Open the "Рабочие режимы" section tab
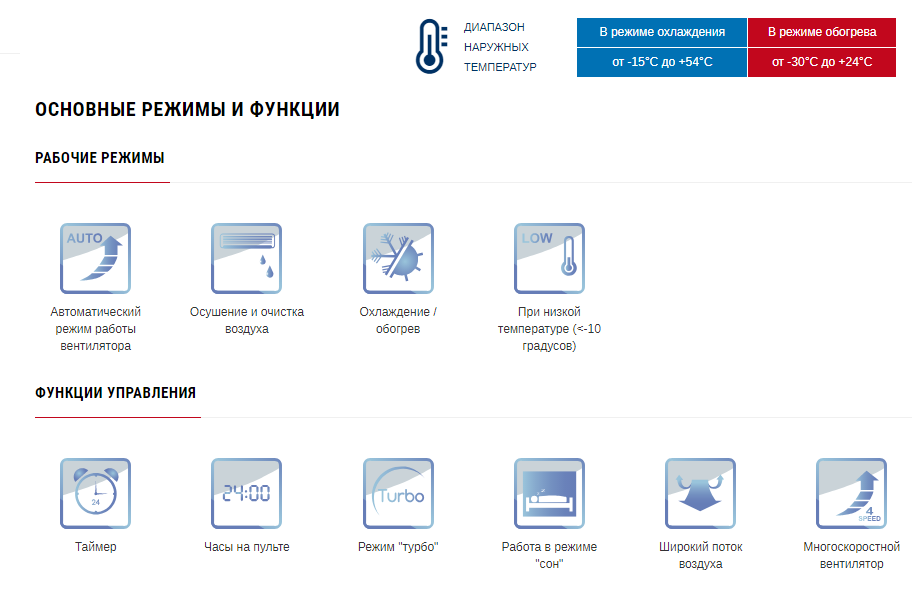This screenshot has width=912, height=590. point(100,158)
